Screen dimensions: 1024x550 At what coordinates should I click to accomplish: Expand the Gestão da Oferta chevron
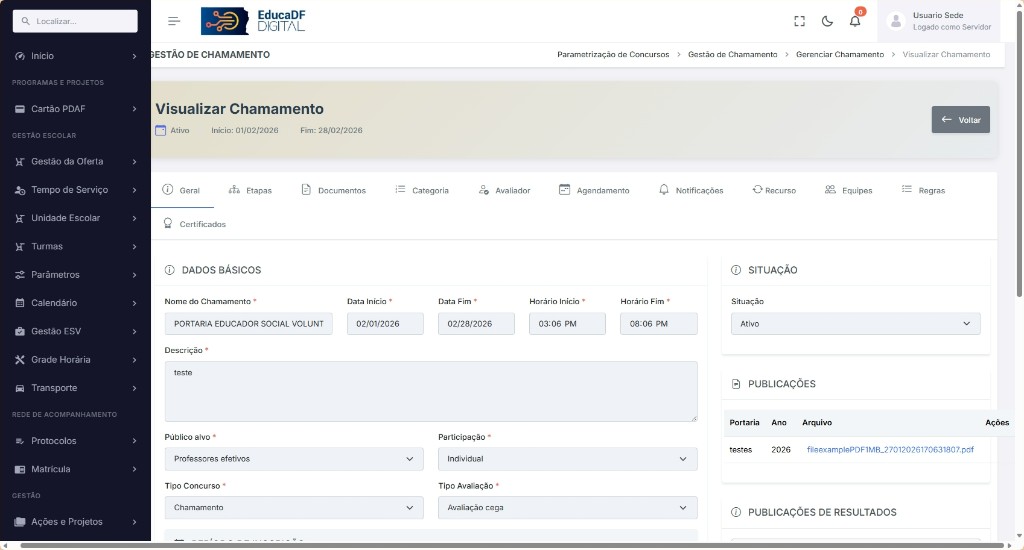point(135,161)
